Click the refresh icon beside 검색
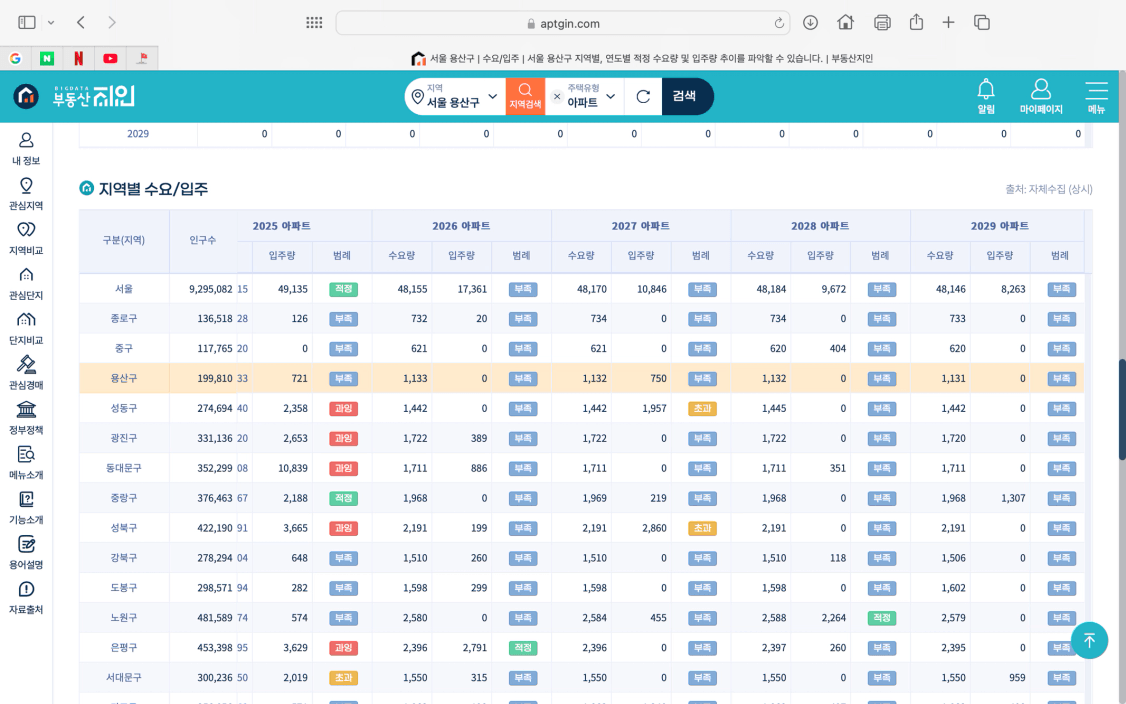 coord(643,96)
